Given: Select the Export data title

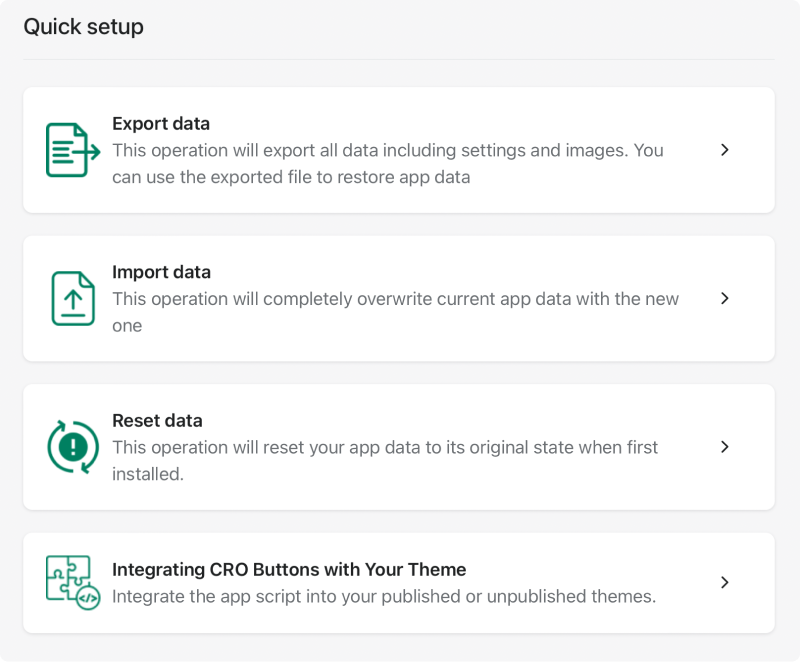Looking at the screenshot, I should tap(161, 124).
